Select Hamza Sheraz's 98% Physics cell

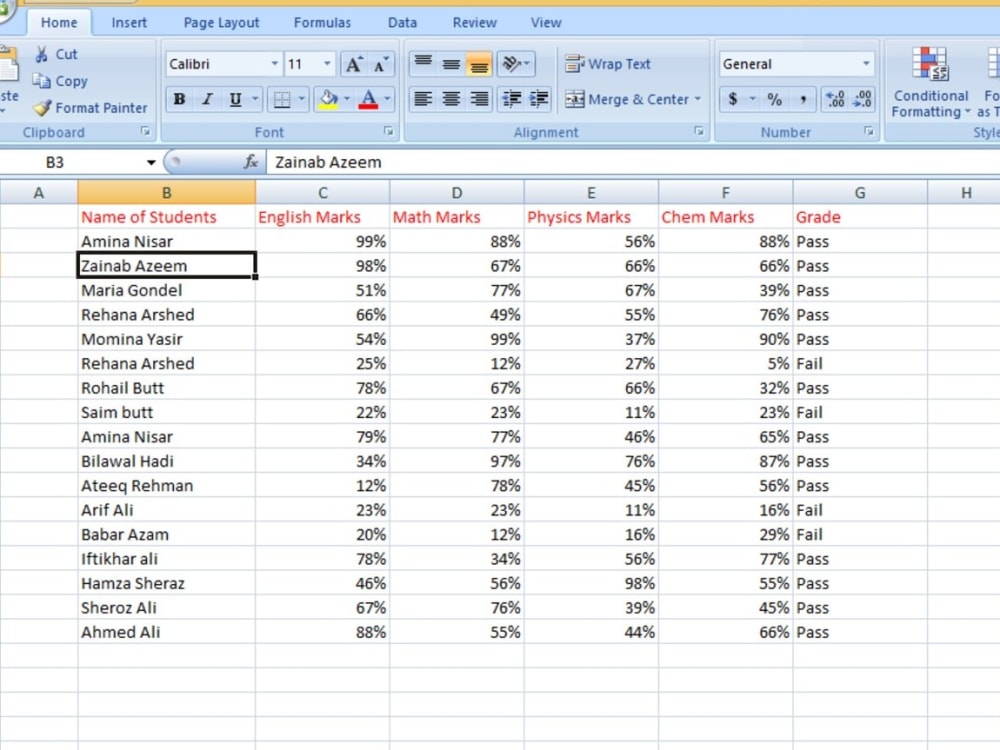coord(591,584)
